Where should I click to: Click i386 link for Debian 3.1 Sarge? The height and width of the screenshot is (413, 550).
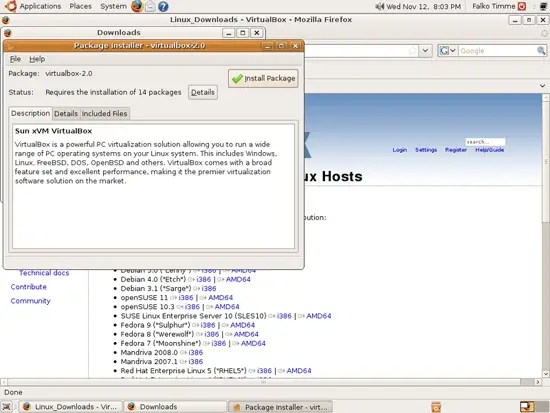point(209,288)
